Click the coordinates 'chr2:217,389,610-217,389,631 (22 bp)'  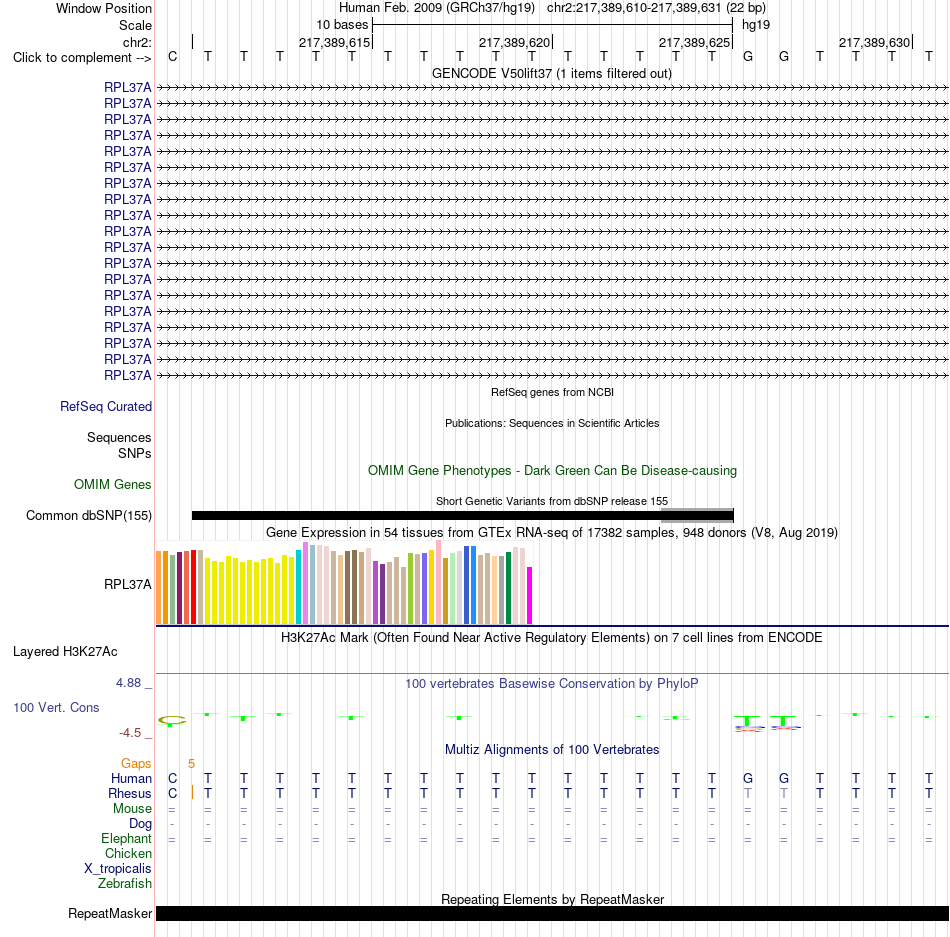pos(656,8)
